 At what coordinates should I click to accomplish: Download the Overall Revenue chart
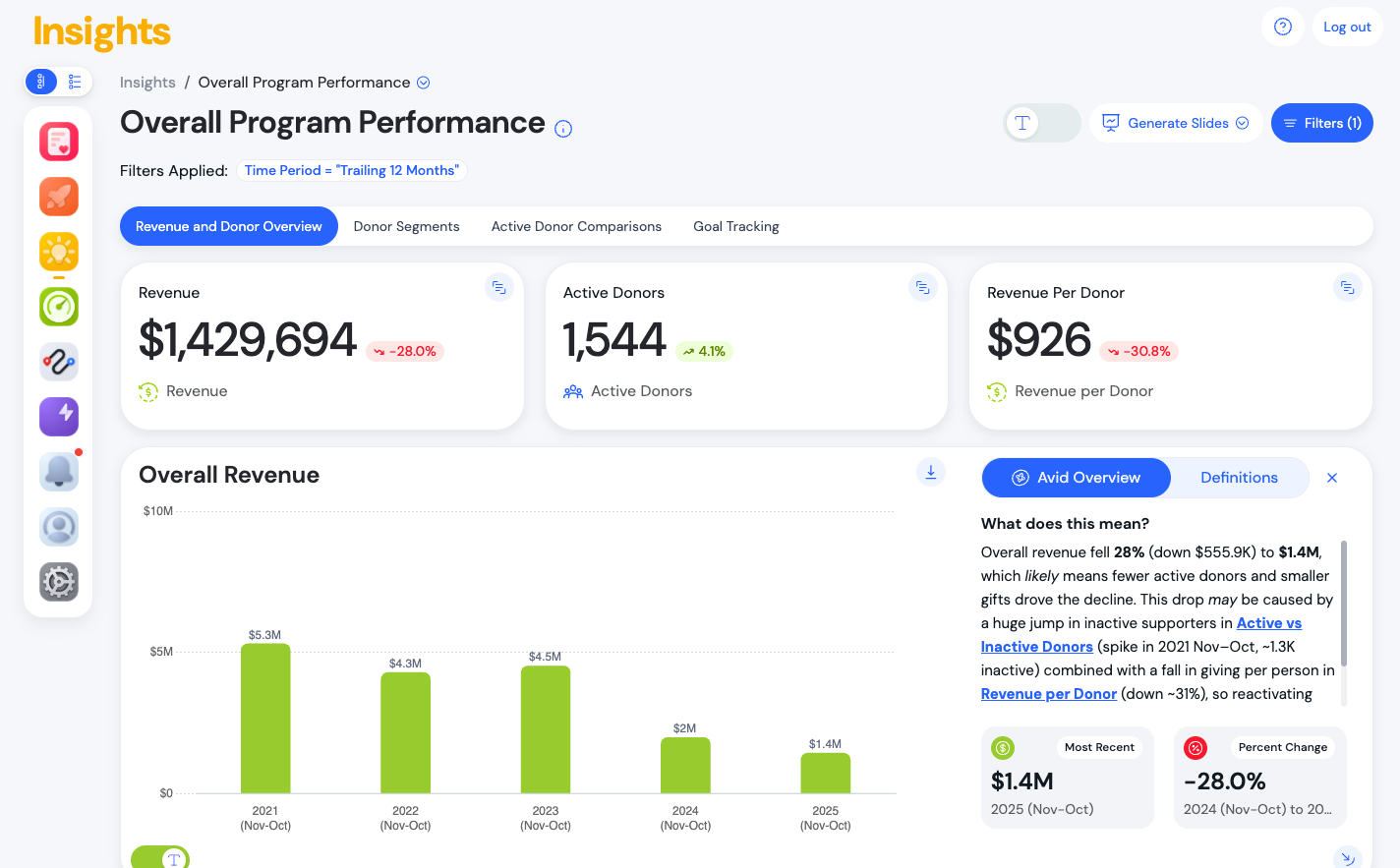(930, 472)
